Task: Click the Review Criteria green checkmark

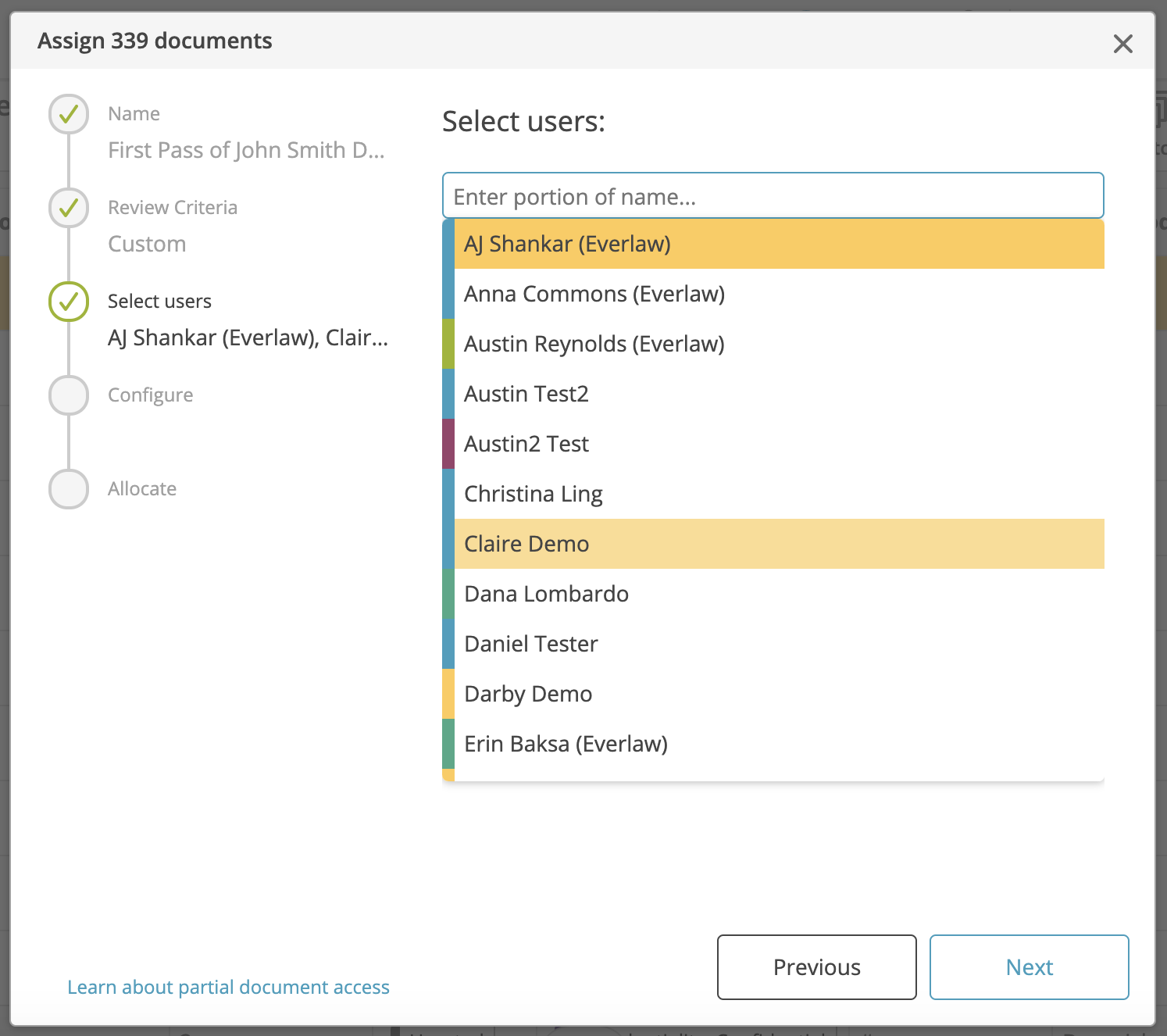Action: (x=68, y=208)
